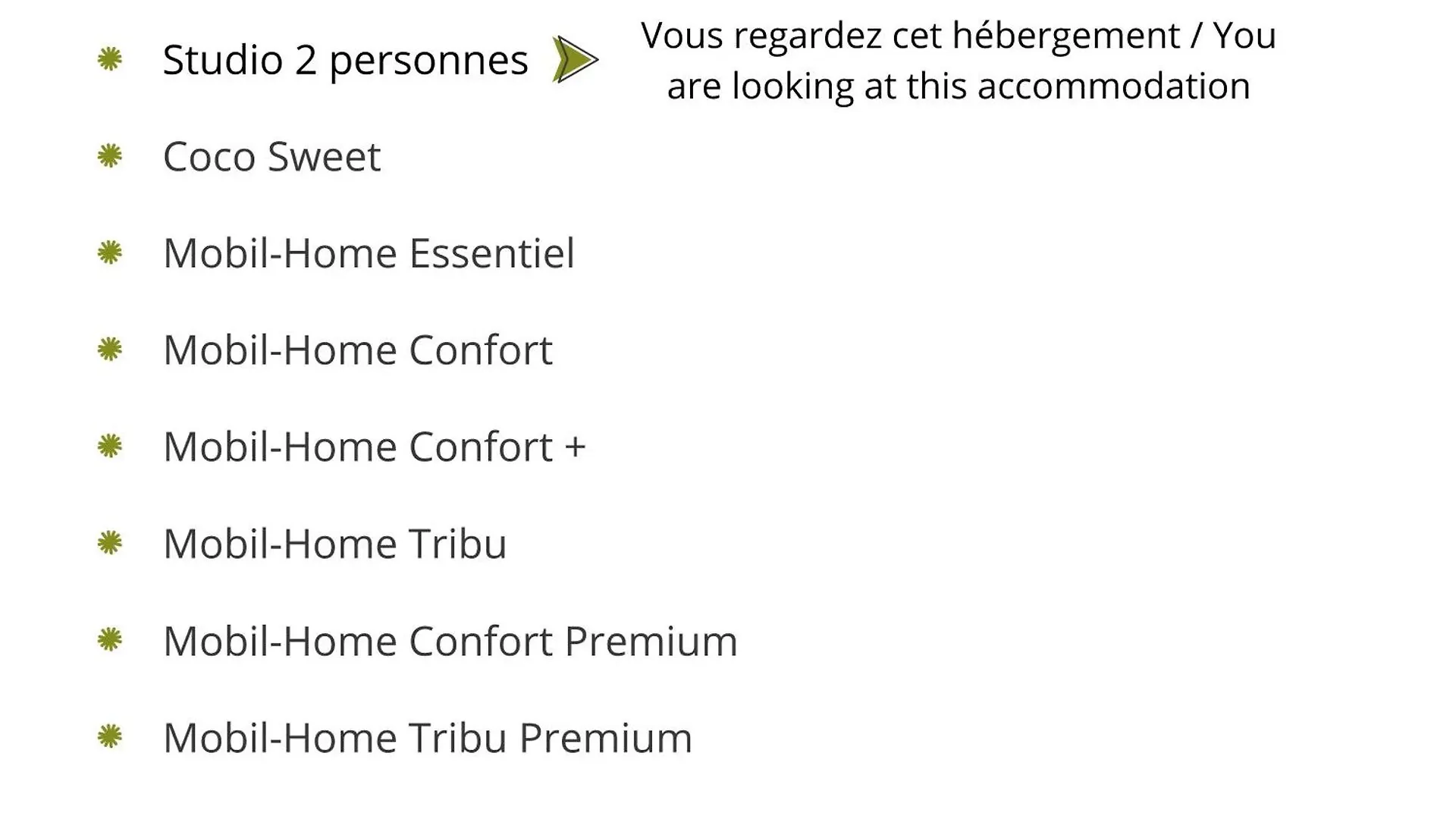Click the green arrow beside Studio 2 personnes
1456x819 pixels.
tap(576, 59)
